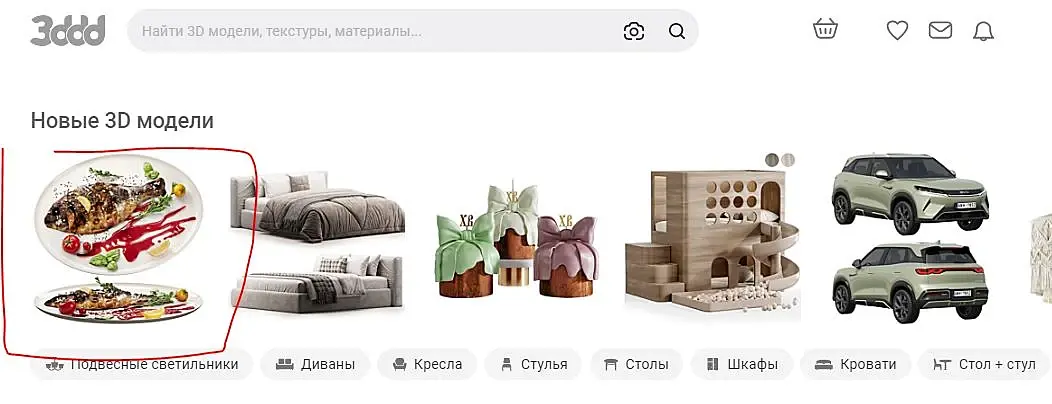Open image search via camera icon
The width and height of the screenshot is (1052, 404).
[x=634, y=31]
